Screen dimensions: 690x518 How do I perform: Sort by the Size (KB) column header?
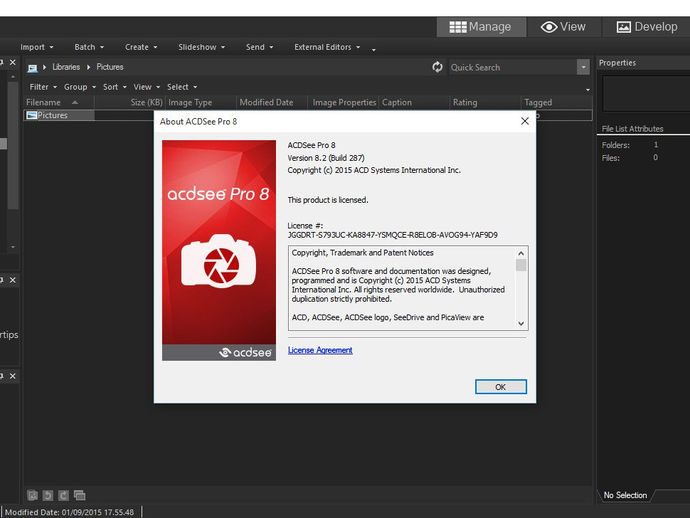(129, 103)
